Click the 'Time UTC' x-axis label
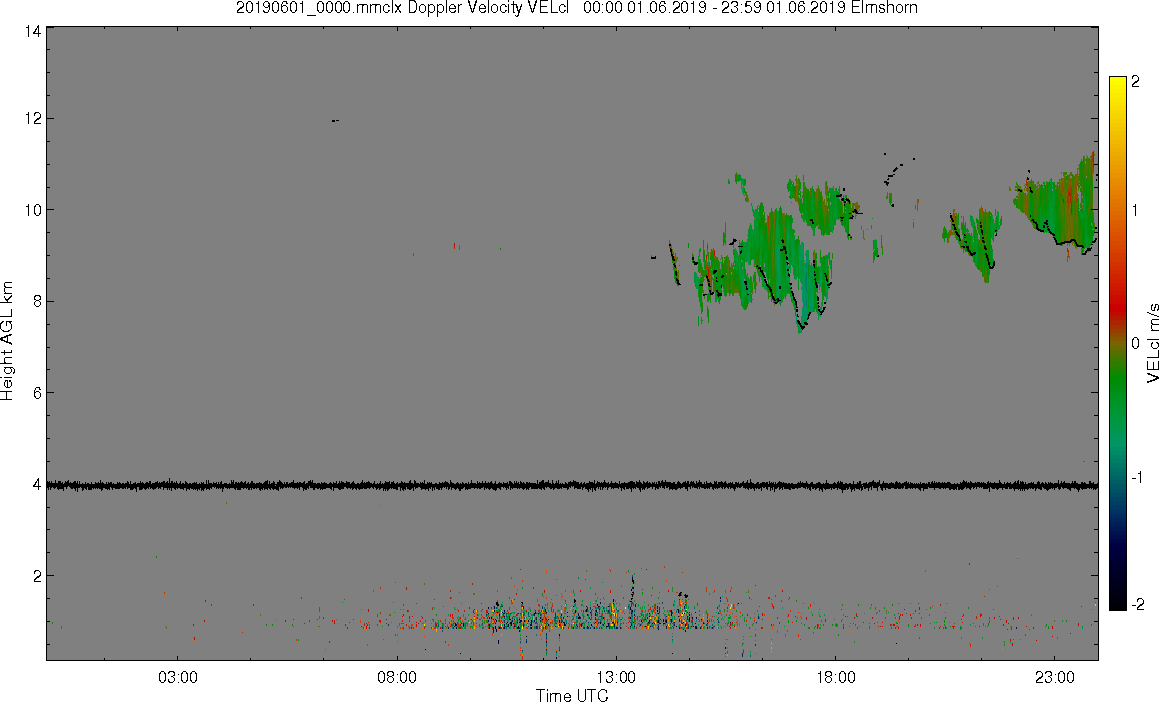The height and width of the screenshot is (702, 1159). pyautogui.click(x=572, y=695)
